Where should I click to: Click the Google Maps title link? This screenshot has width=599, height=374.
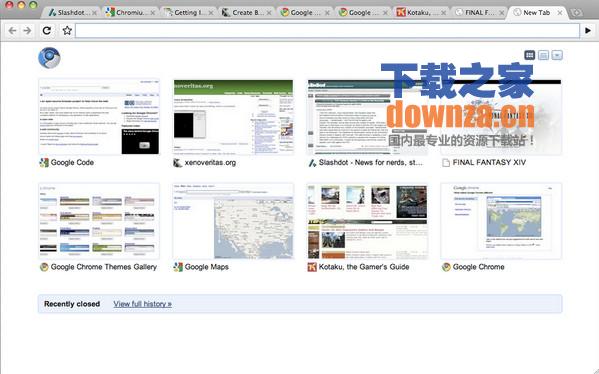[x=207, y=267]
